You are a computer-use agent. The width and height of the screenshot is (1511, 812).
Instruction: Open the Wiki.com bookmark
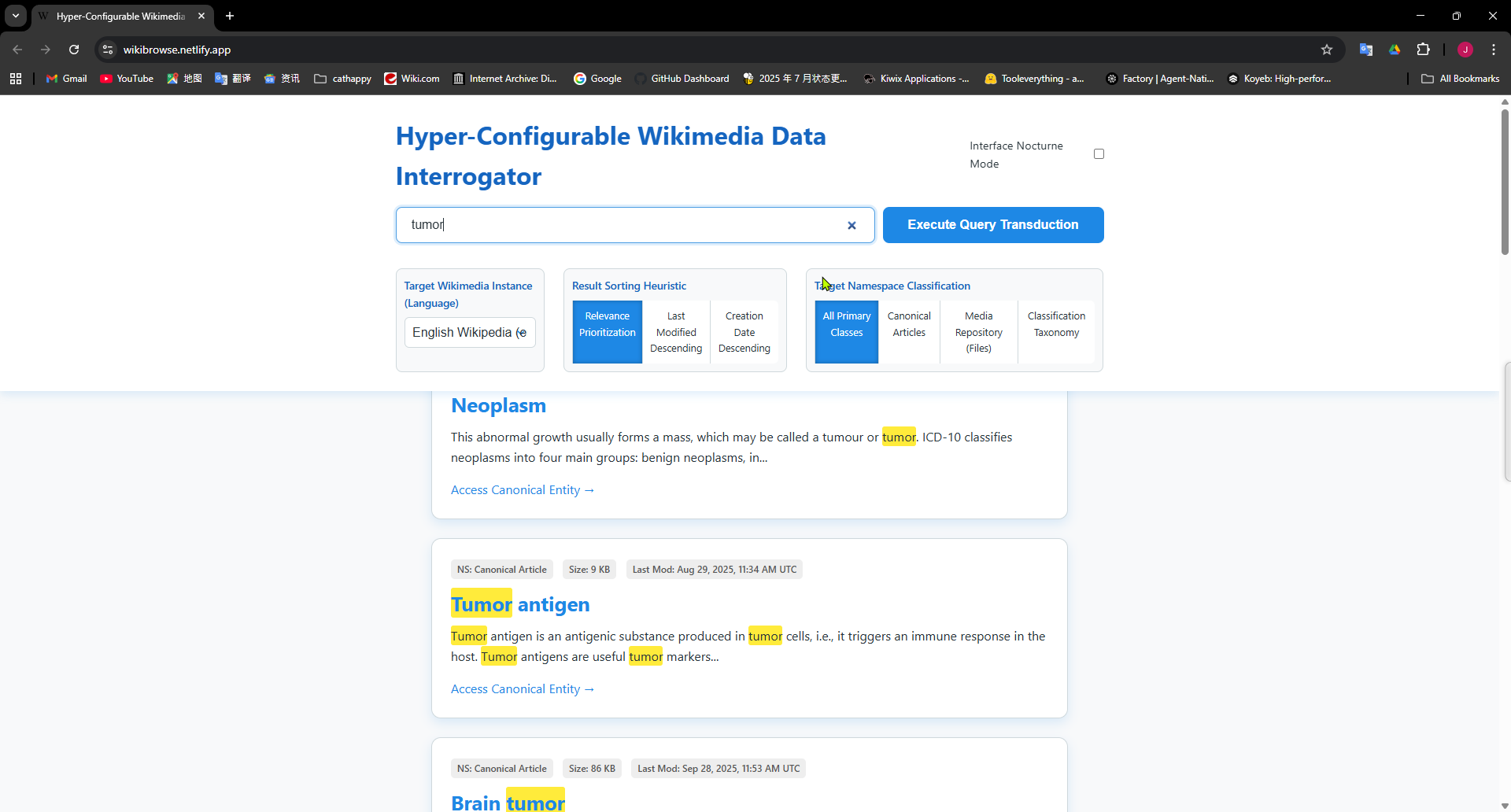(411, 79)
